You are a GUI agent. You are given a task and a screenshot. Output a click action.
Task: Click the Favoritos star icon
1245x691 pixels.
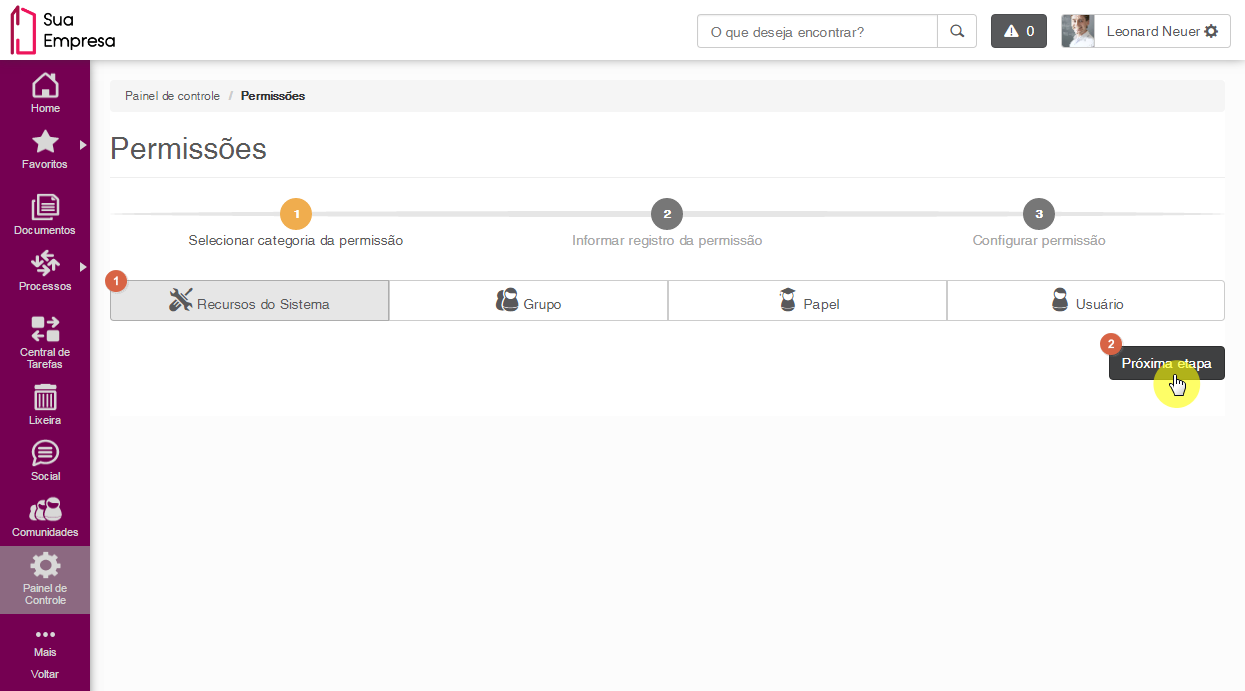tap(45, 144)
